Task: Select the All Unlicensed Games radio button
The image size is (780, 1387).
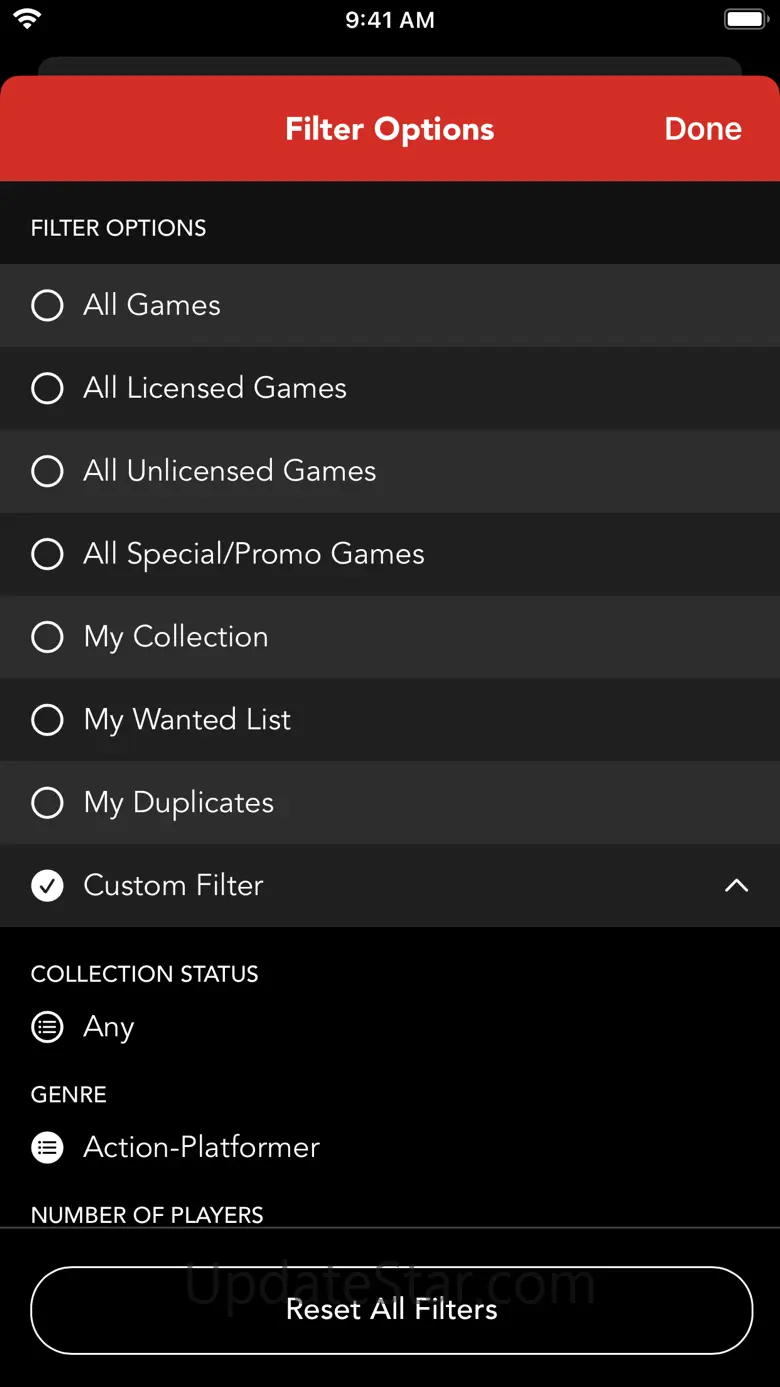Action: pos(47,471)
